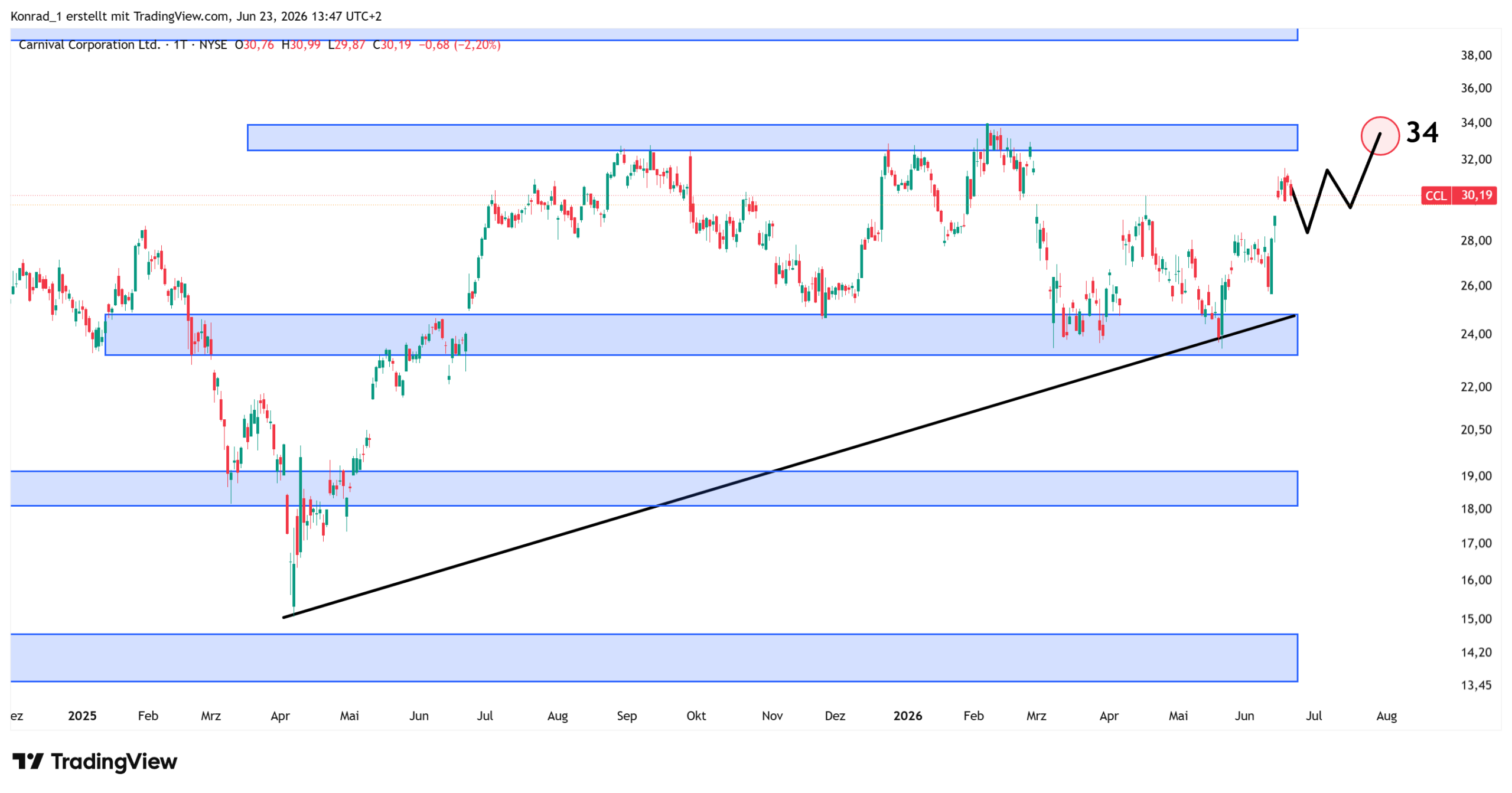This screenshot has width=1512, height=793.
Task: Select the blue resistance zone near 33
Action: tap(772, 138)
